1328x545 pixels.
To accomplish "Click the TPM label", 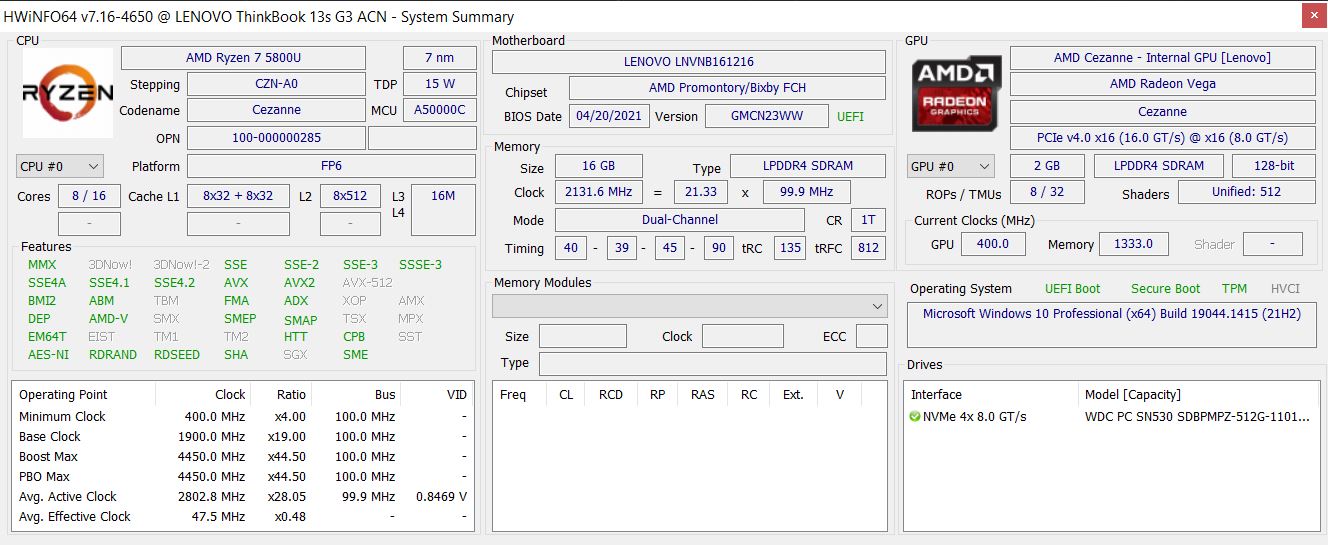I will [1235, 289].
